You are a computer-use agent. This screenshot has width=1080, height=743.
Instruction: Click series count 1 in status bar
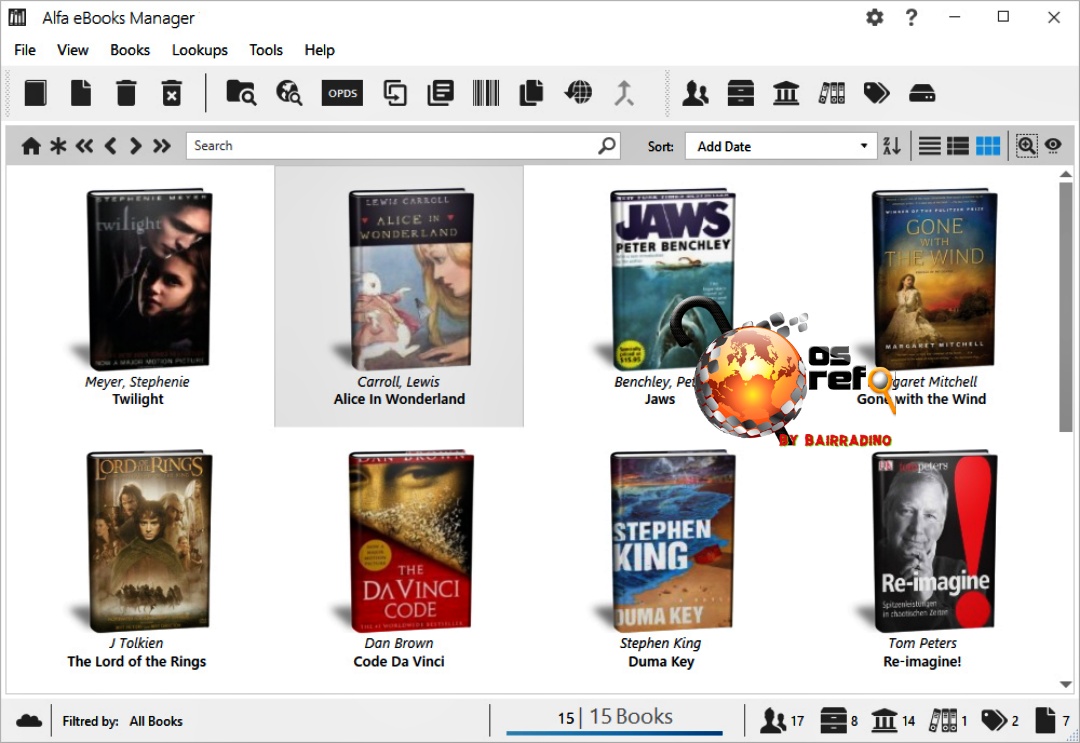click(948, 721)
